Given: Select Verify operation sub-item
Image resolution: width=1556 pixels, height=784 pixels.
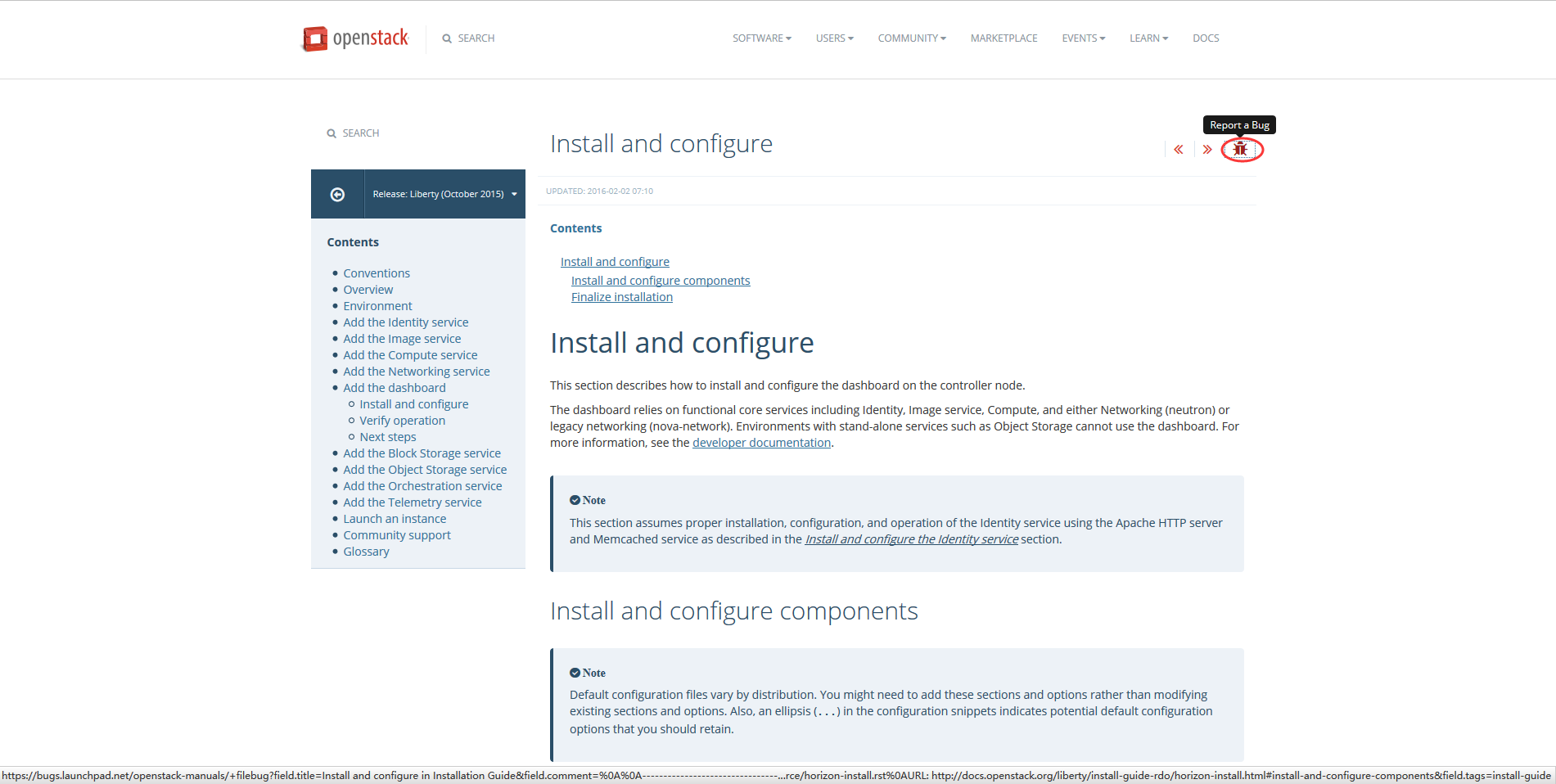Looking at the screenshot, I should coord(403,421).
